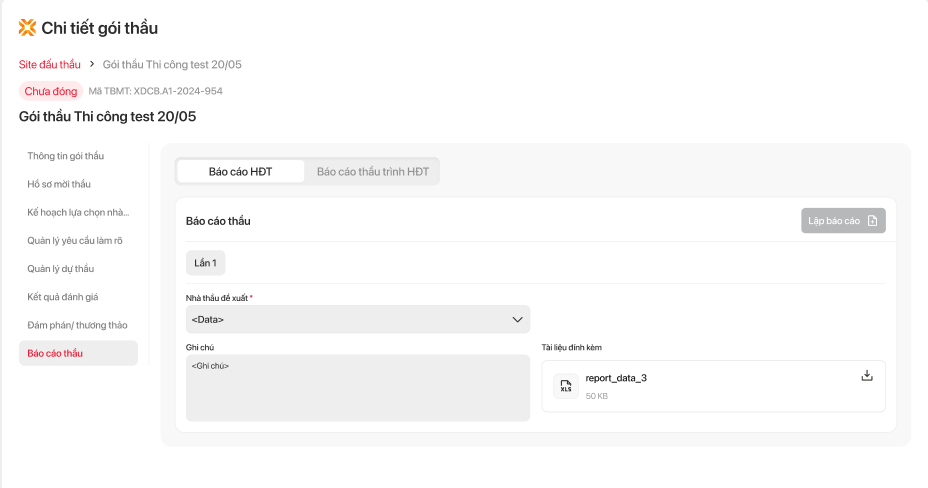Viewport: 928px width, 488px height.
Task: Open Kế hoạch lựa chọn nhà... menu item
Action: (x=78, y=212)
